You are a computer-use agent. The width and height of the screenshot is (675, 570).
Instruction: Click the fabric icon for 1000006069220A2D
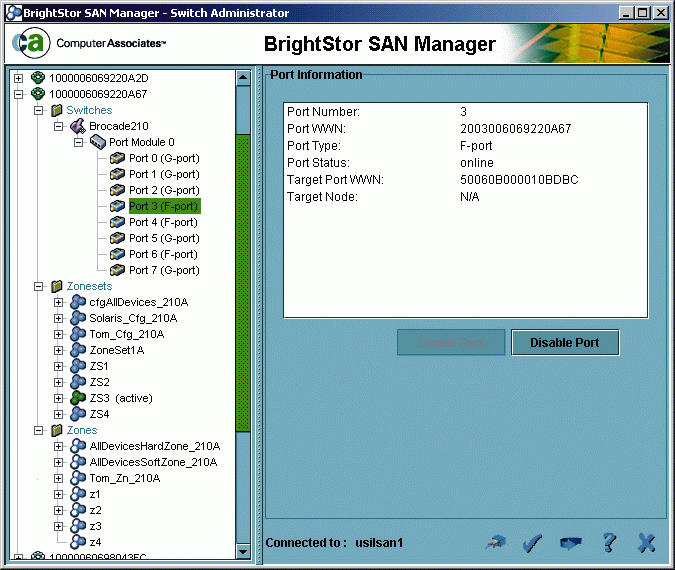[x=38, y=78]
